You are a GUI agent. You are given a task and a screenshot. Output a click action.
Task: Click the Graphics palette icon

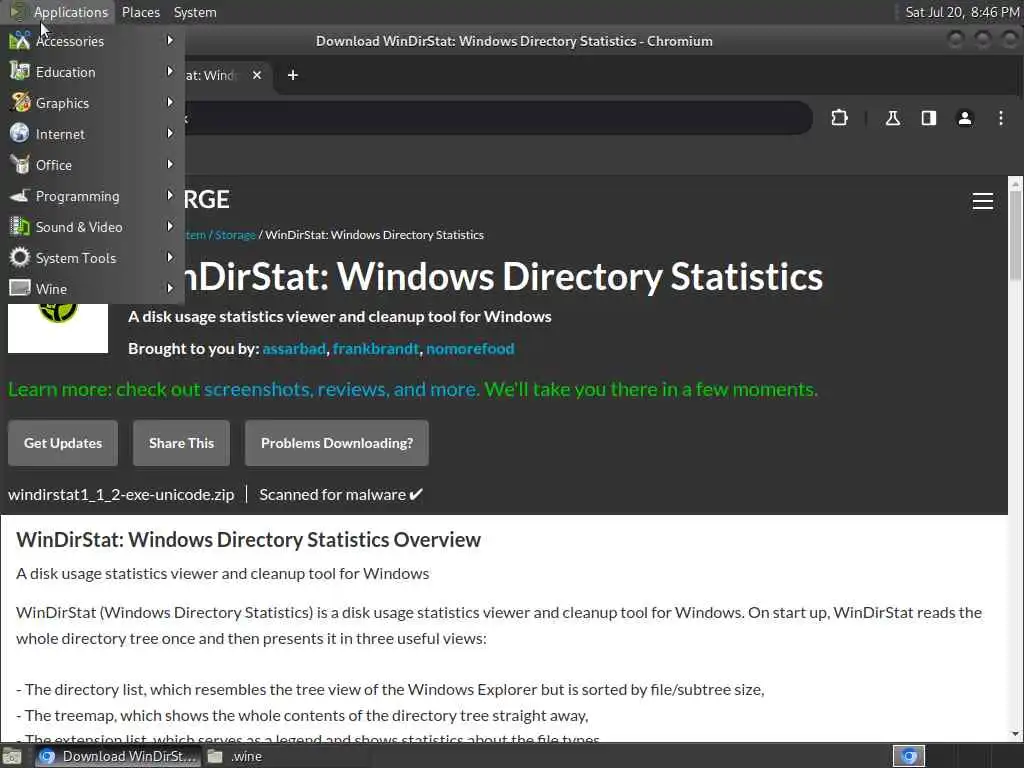click(x=20, y=103)
